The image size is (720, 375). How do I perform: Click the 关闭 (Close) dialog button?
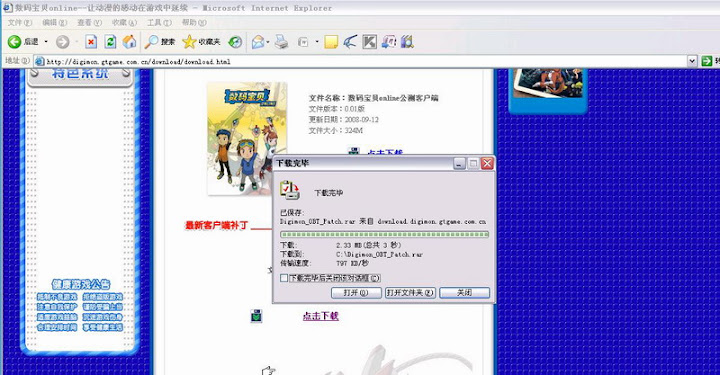click(x=464, y=293)
